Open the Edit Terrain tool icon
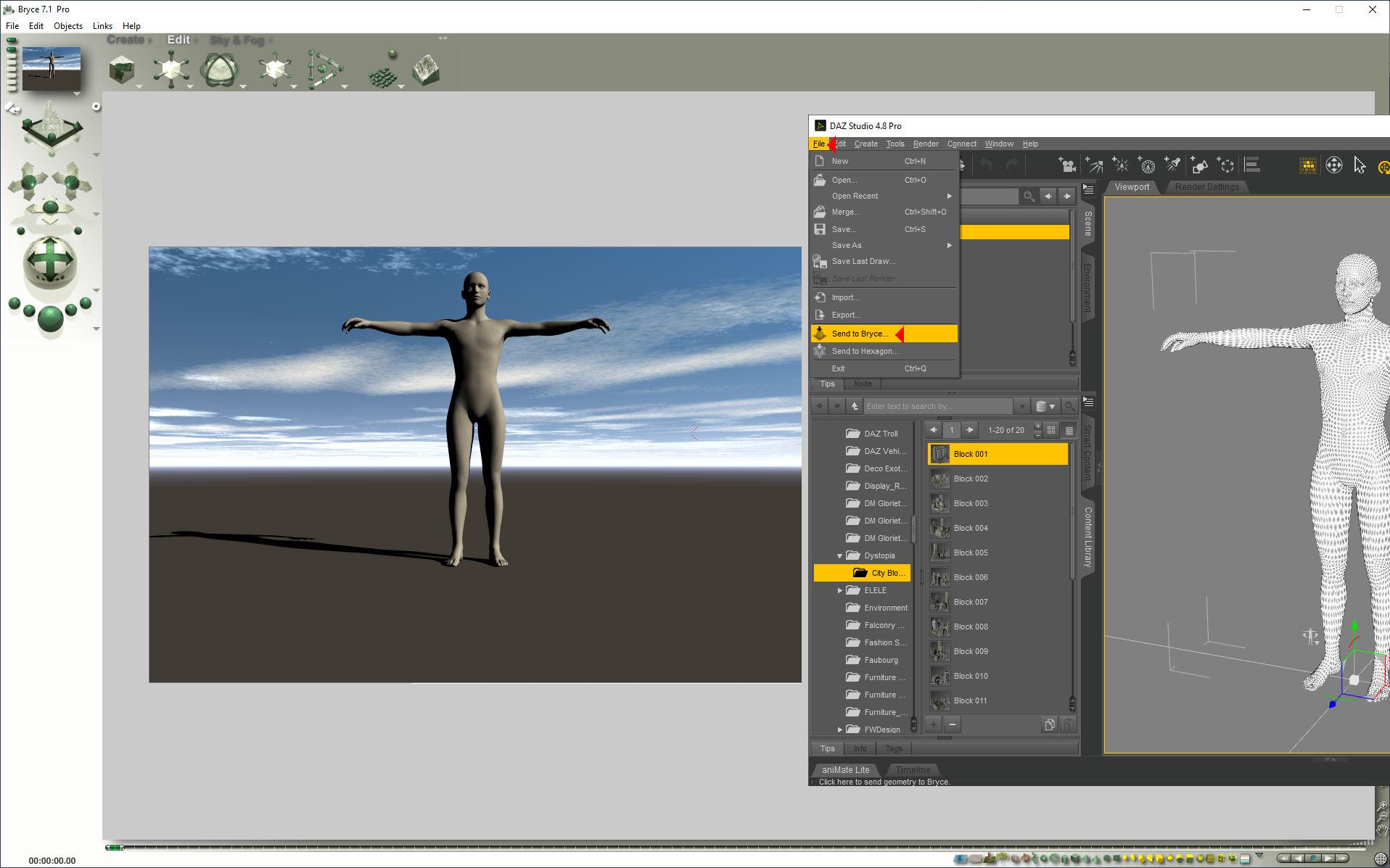This screenshot has width=1390, height=868. pyautogui.click(x=426, y=70)
